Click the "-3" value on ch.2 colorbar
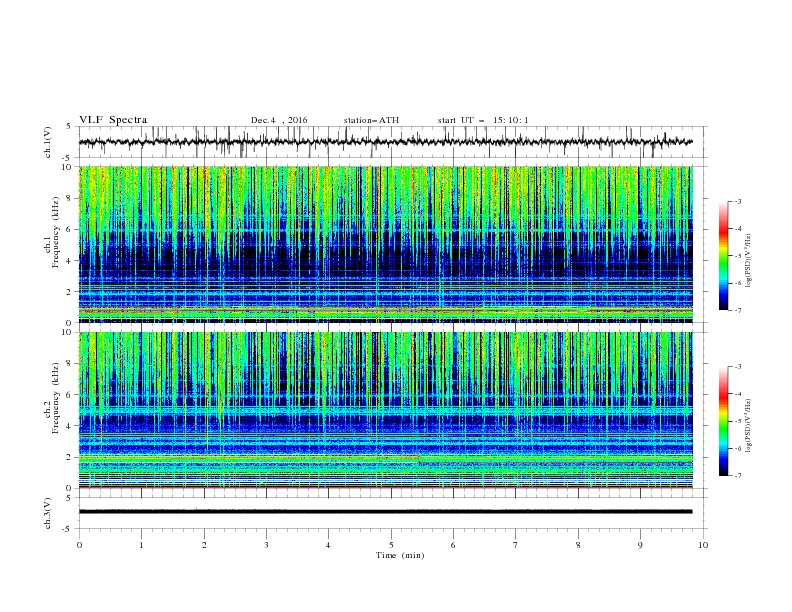 (x=738, y=367)
